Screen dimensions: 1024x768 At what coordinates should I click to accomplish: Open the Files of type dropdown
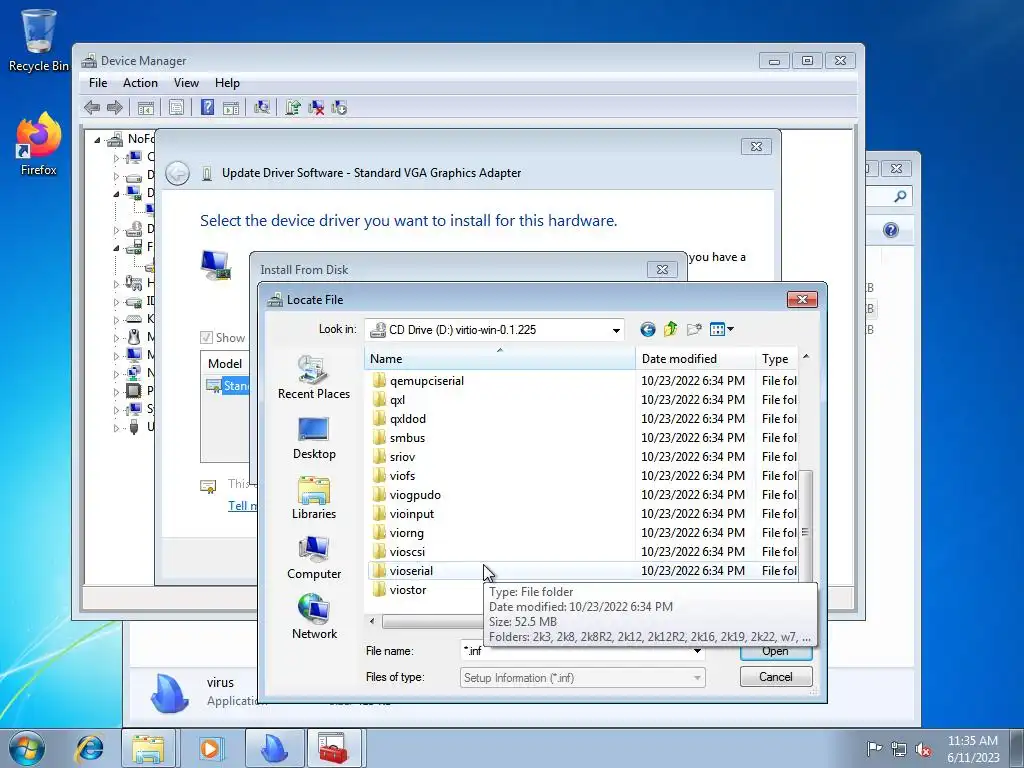582,678
